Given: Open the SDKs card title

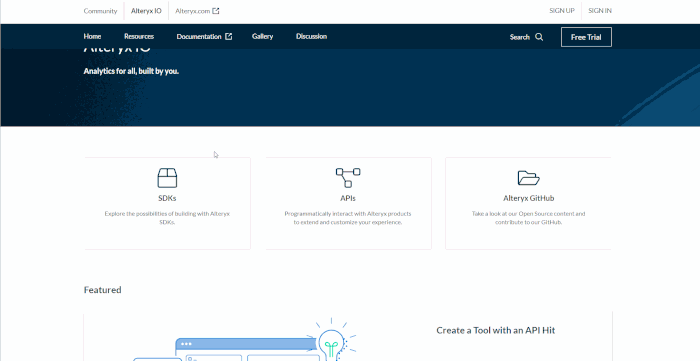Looking at the screenshot, I should point(167,198).
